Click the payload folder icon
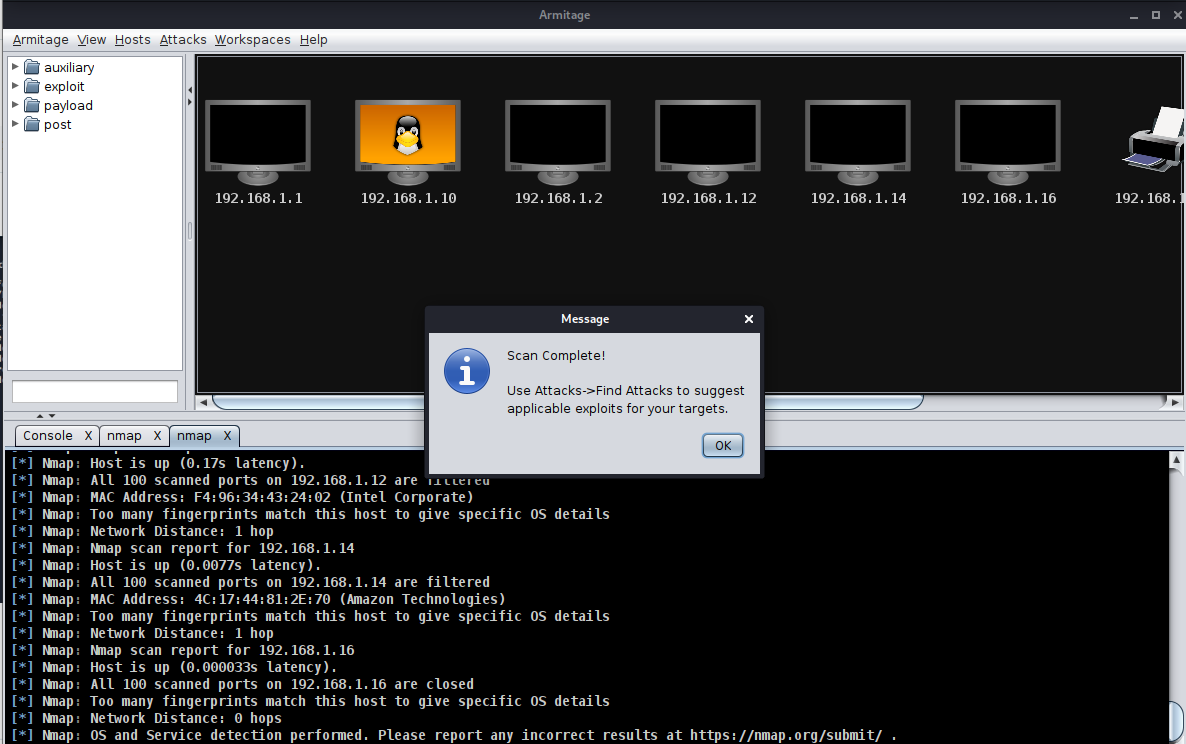 (x=32, y=105)
